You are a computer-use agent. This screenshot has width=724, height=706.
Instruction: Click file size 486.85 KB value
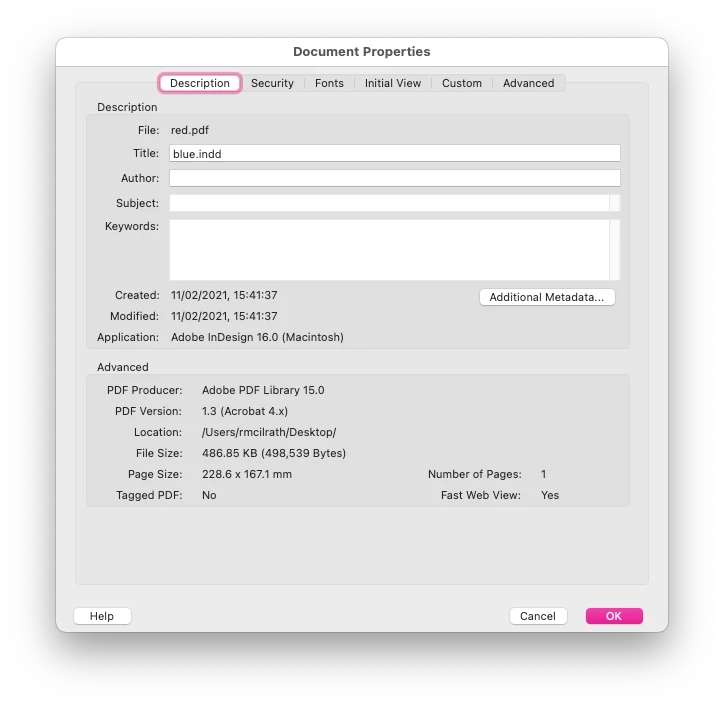(x=274, y=453)
